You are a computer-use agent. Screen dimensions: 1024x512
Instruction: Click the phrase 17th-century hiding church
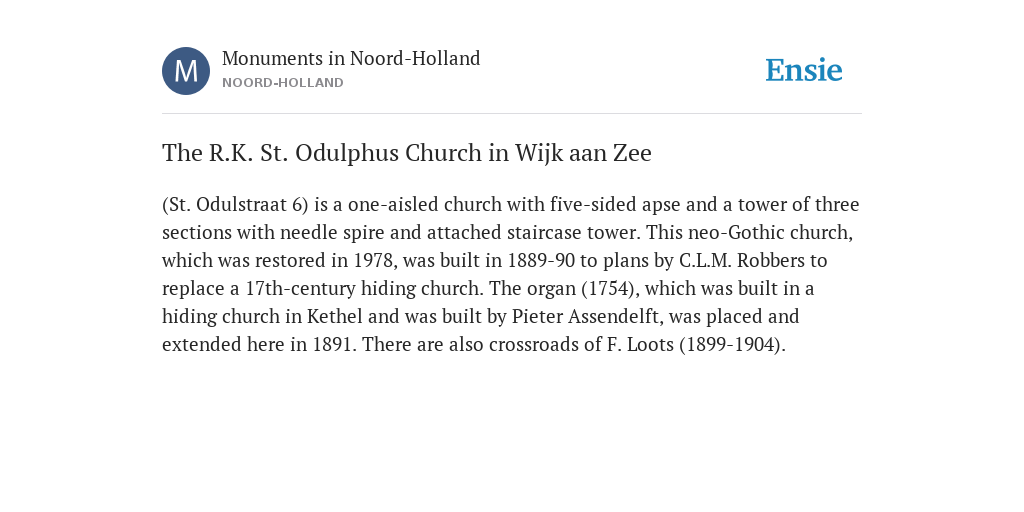click(364, 289)
